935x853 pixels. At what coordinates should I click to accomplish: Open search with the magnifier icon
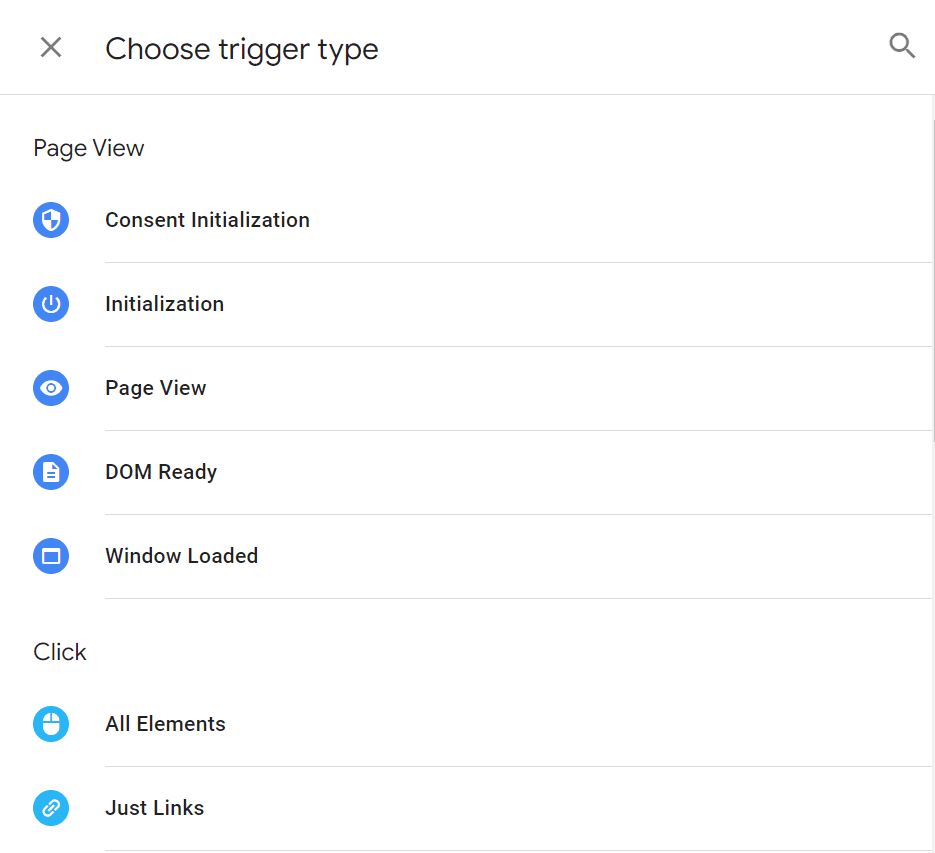(x=902, y=46)
